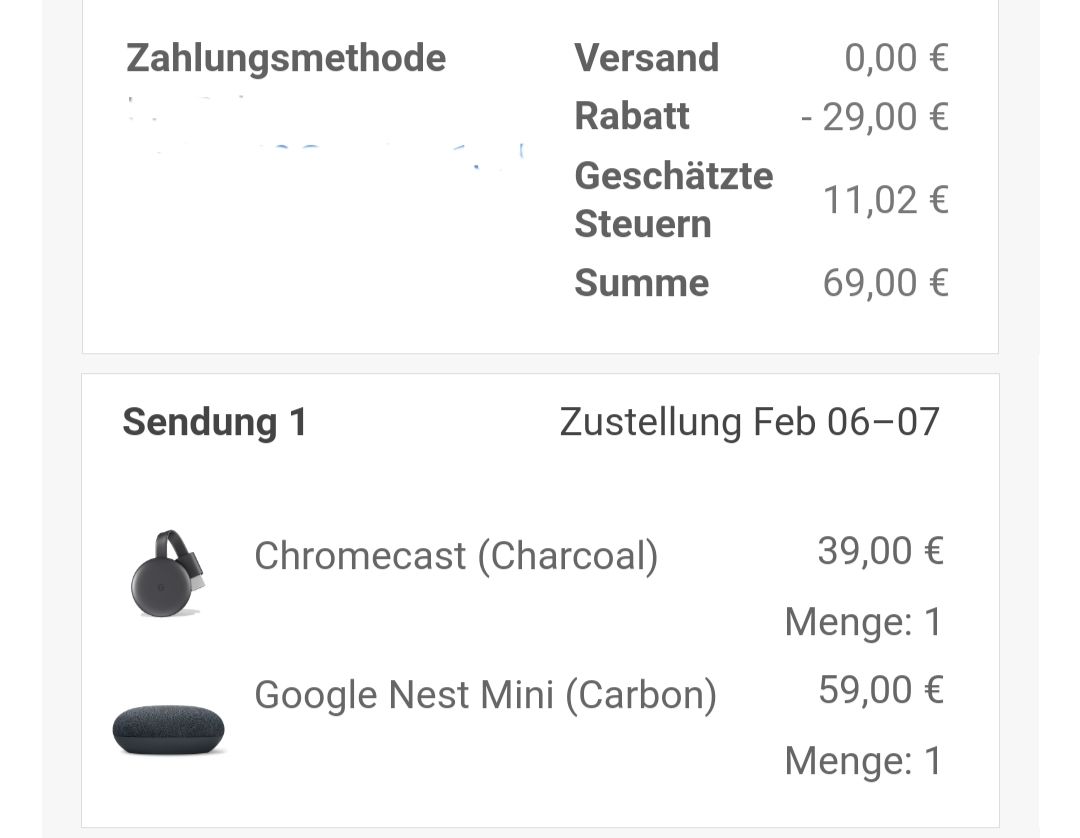This screenshot has width=1080, height=838.
Task: Click Menge: 1 under Google Nest Mini
Action: pos(864,760)
